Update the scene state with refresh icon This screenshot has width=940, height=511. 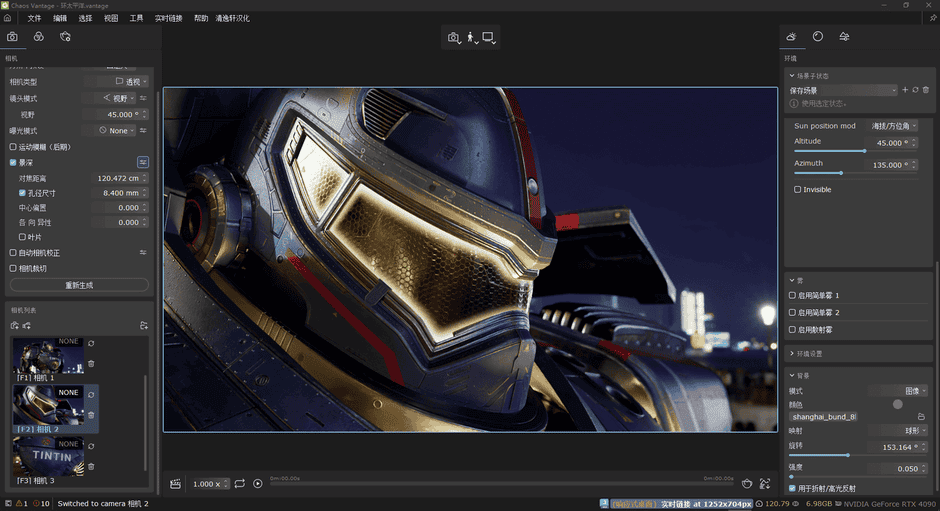click(x=915, y=90)
